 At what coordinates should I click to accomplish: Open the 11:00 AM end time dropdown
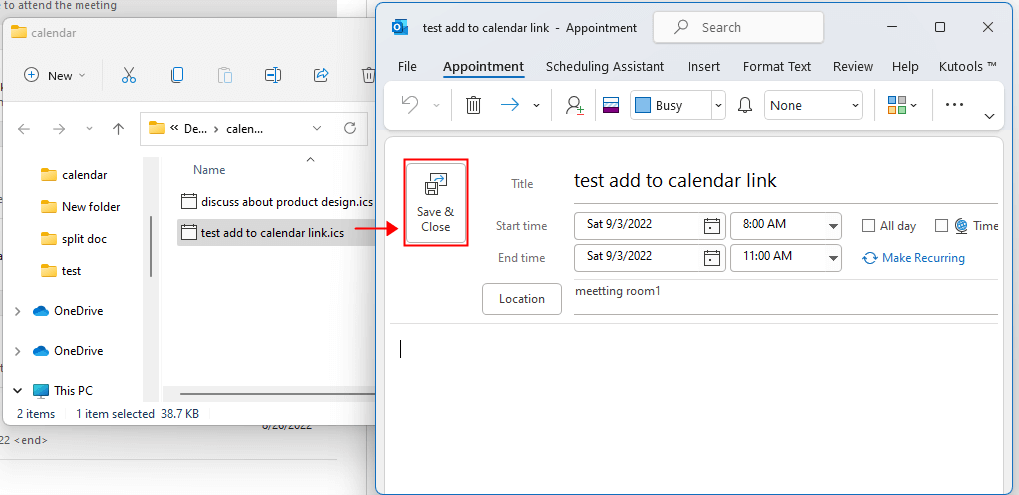[832, 258]
